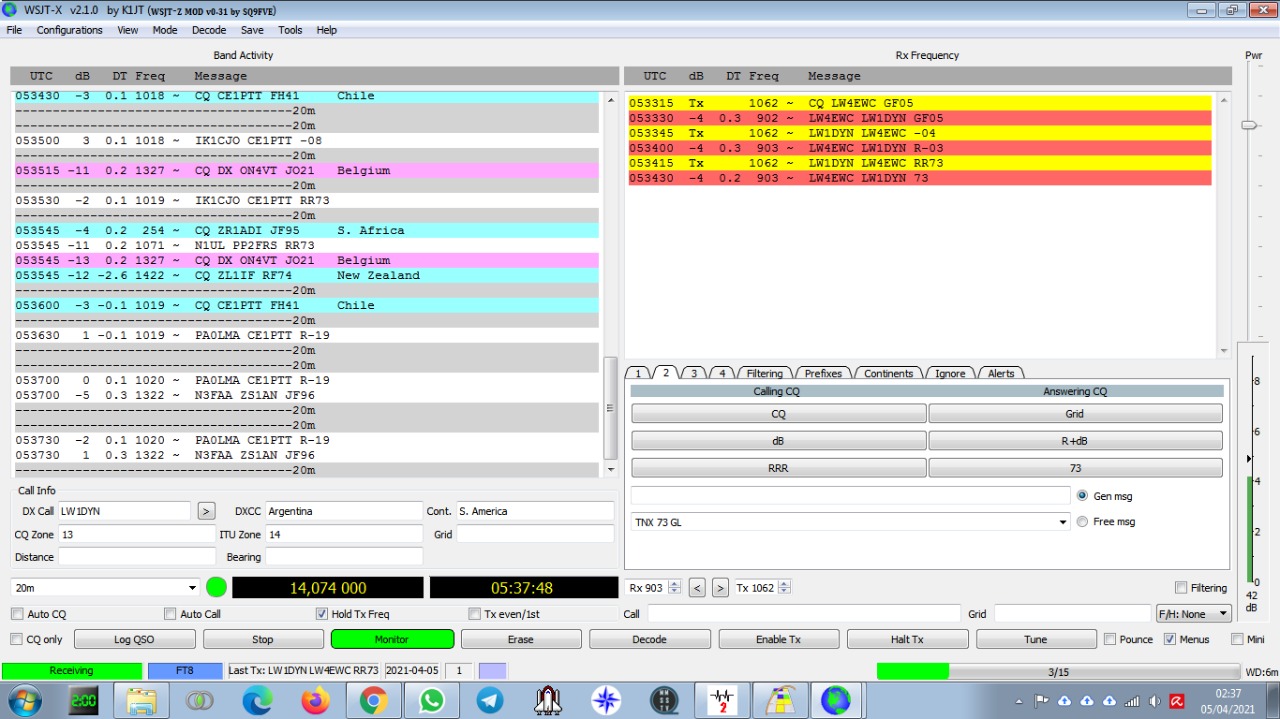The height and width of the screenshot is (719, 1280).
Task: Open WhatsApp from the taskbar
Action: point(431,701)
